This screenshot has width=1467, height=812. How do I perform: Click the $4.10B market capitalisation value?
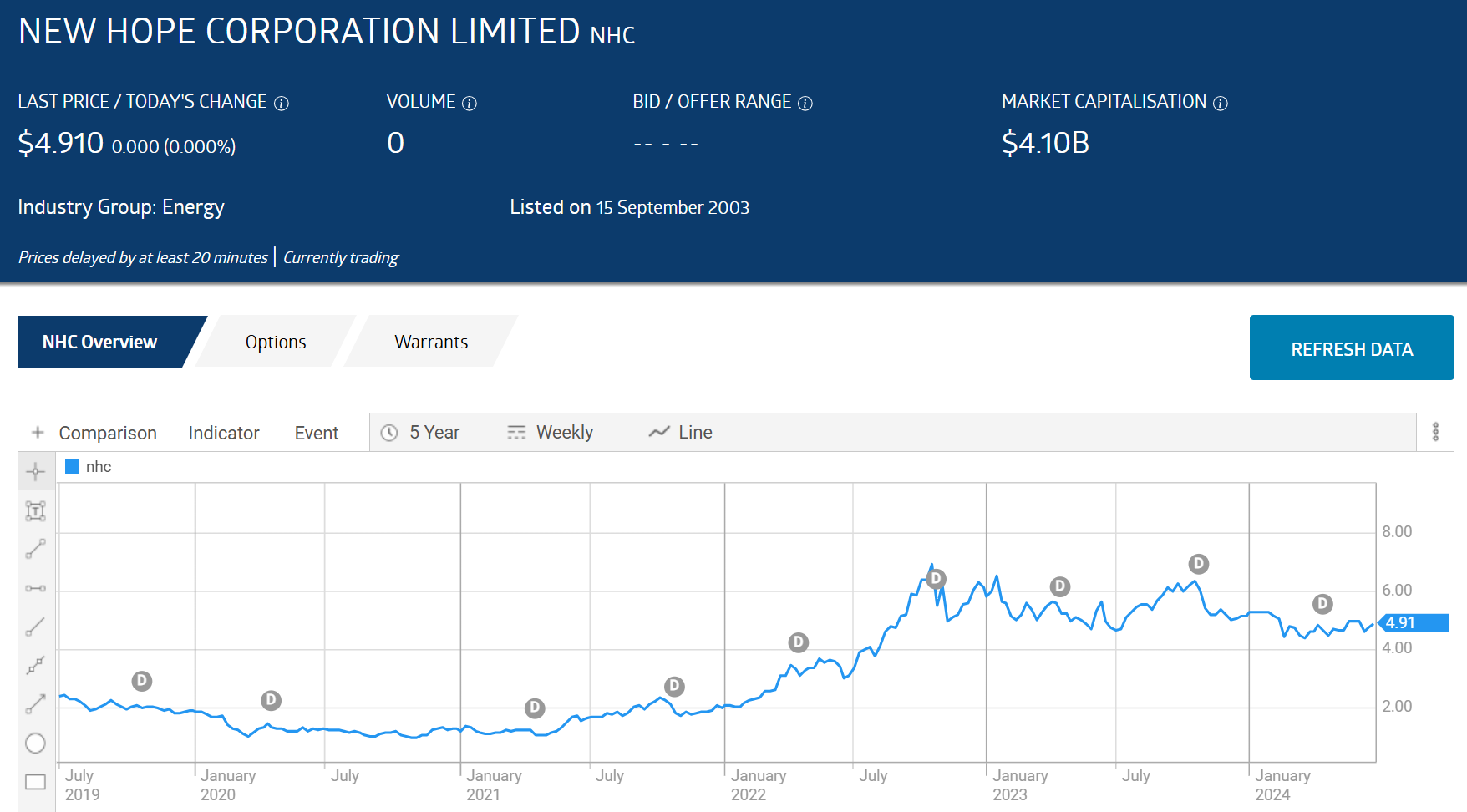pyautogui.click(x=1045, y=143)
